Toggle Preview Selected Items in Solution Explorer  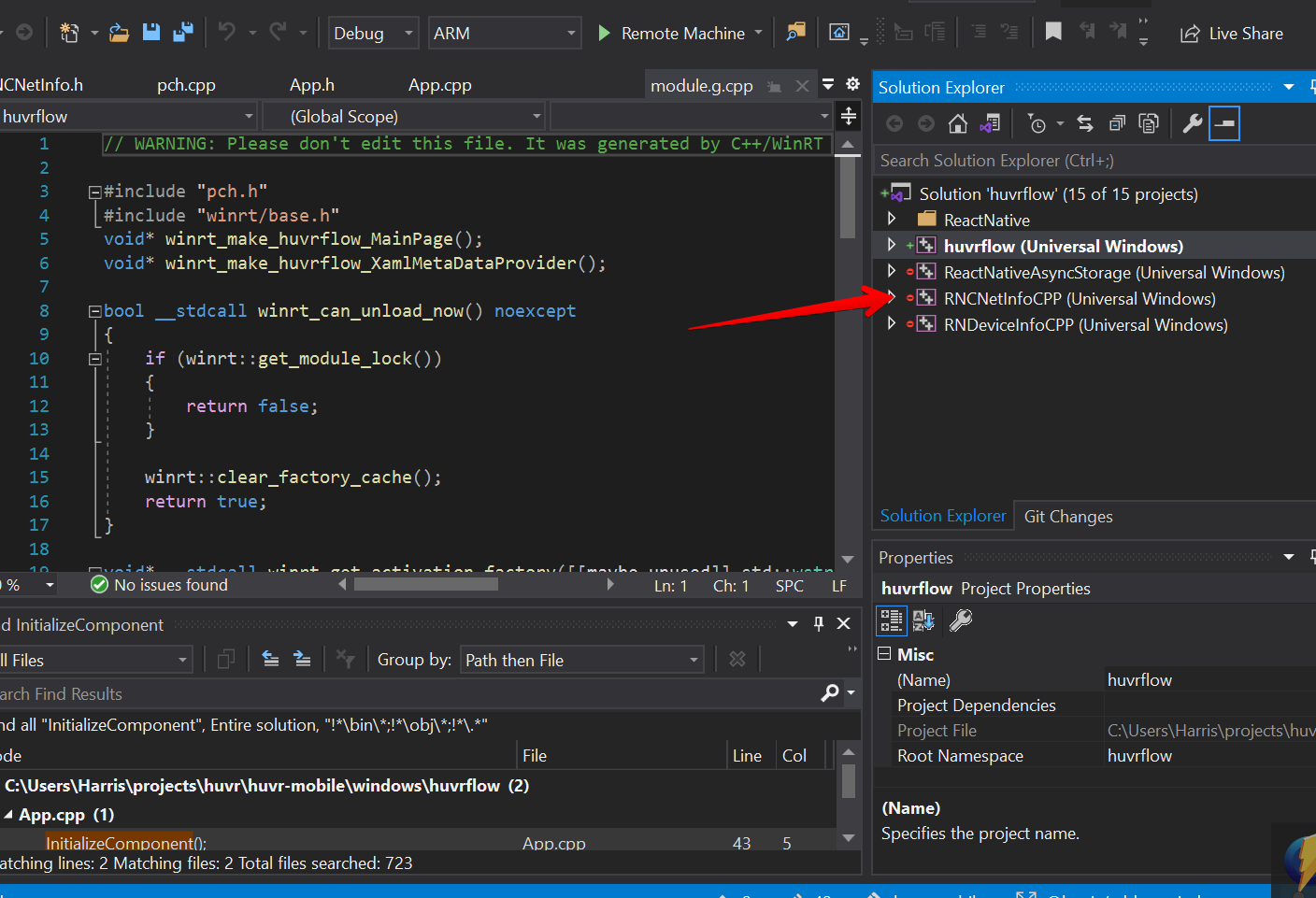pos(1224,122)
